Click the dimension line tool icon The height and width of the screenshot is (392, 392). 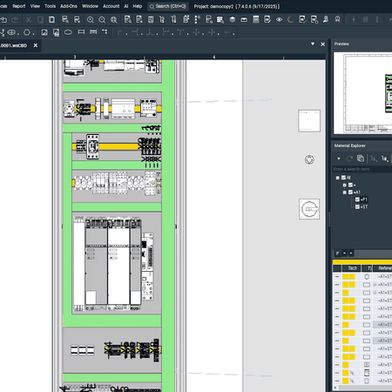point(81,32)
